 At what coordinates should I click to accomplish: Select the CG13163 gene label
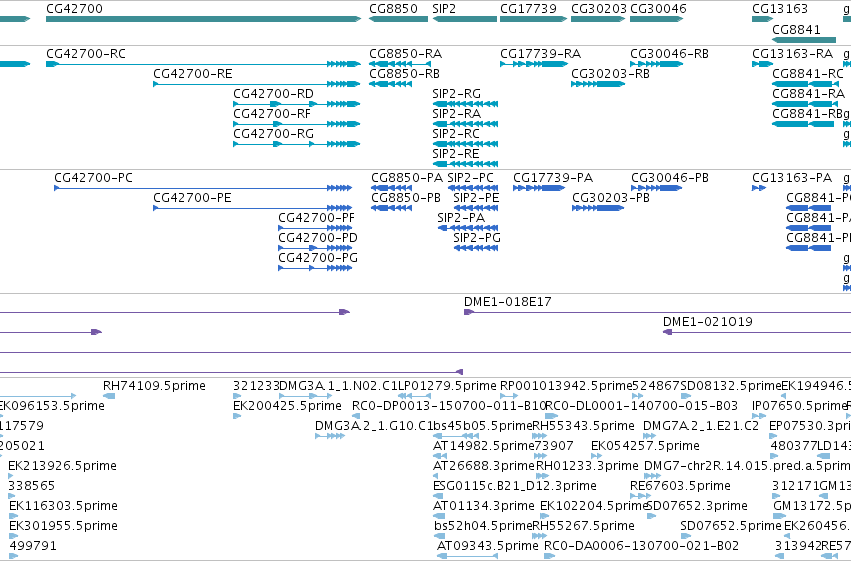tap(780, 9)
